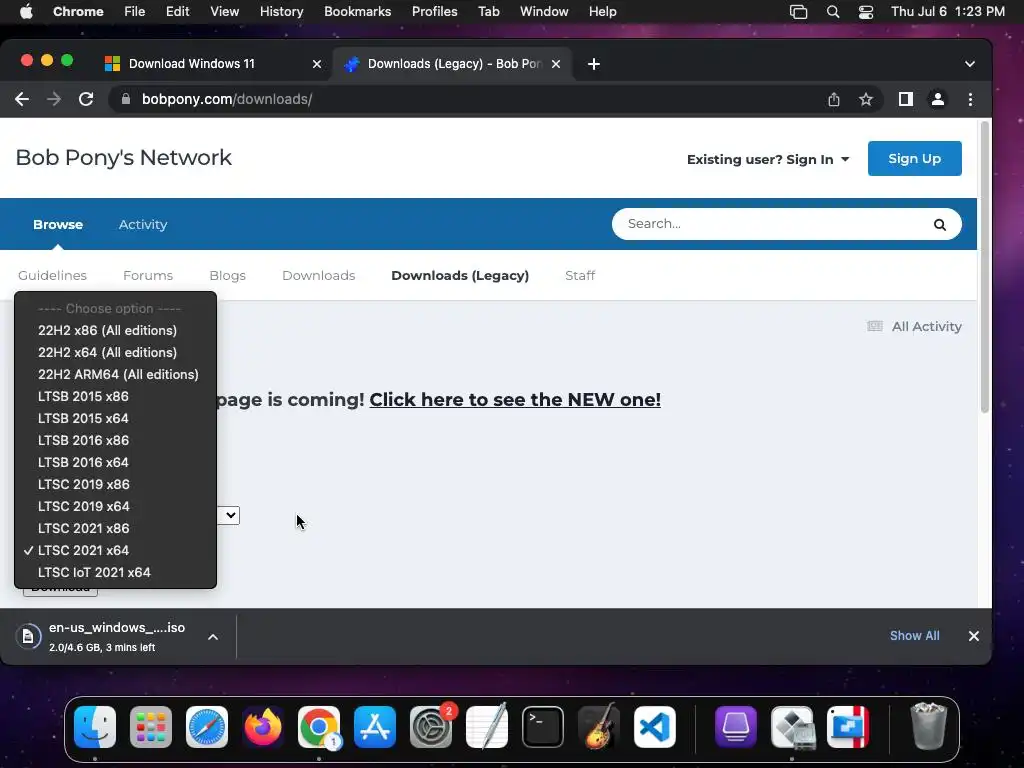1024x768 pixels.
Task: Open Chrome three-dot menu
Action: click(970, 99)
